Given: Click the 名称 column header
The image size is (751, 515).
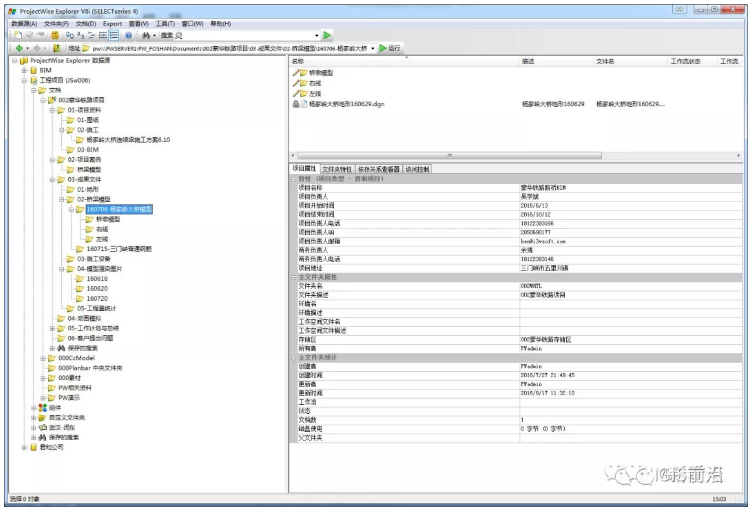Looking at the screenshot, I should pyautogui.click(x=404, y=61).
